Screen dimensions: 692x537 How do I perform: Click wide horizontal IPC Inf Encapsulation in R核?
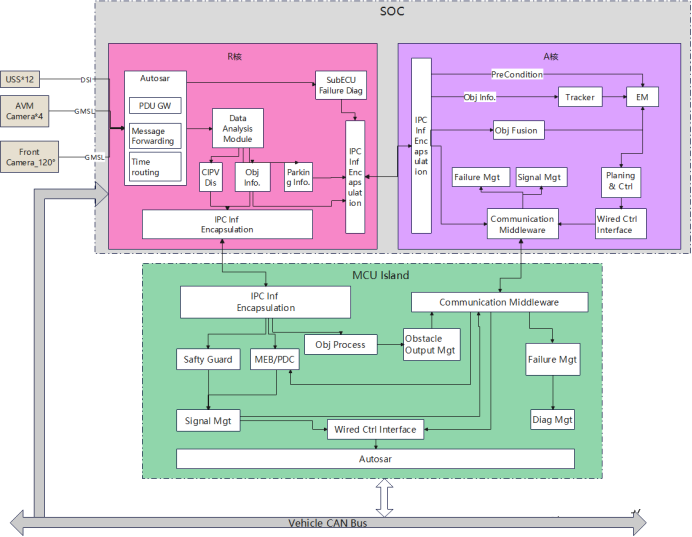click(227, 224)
